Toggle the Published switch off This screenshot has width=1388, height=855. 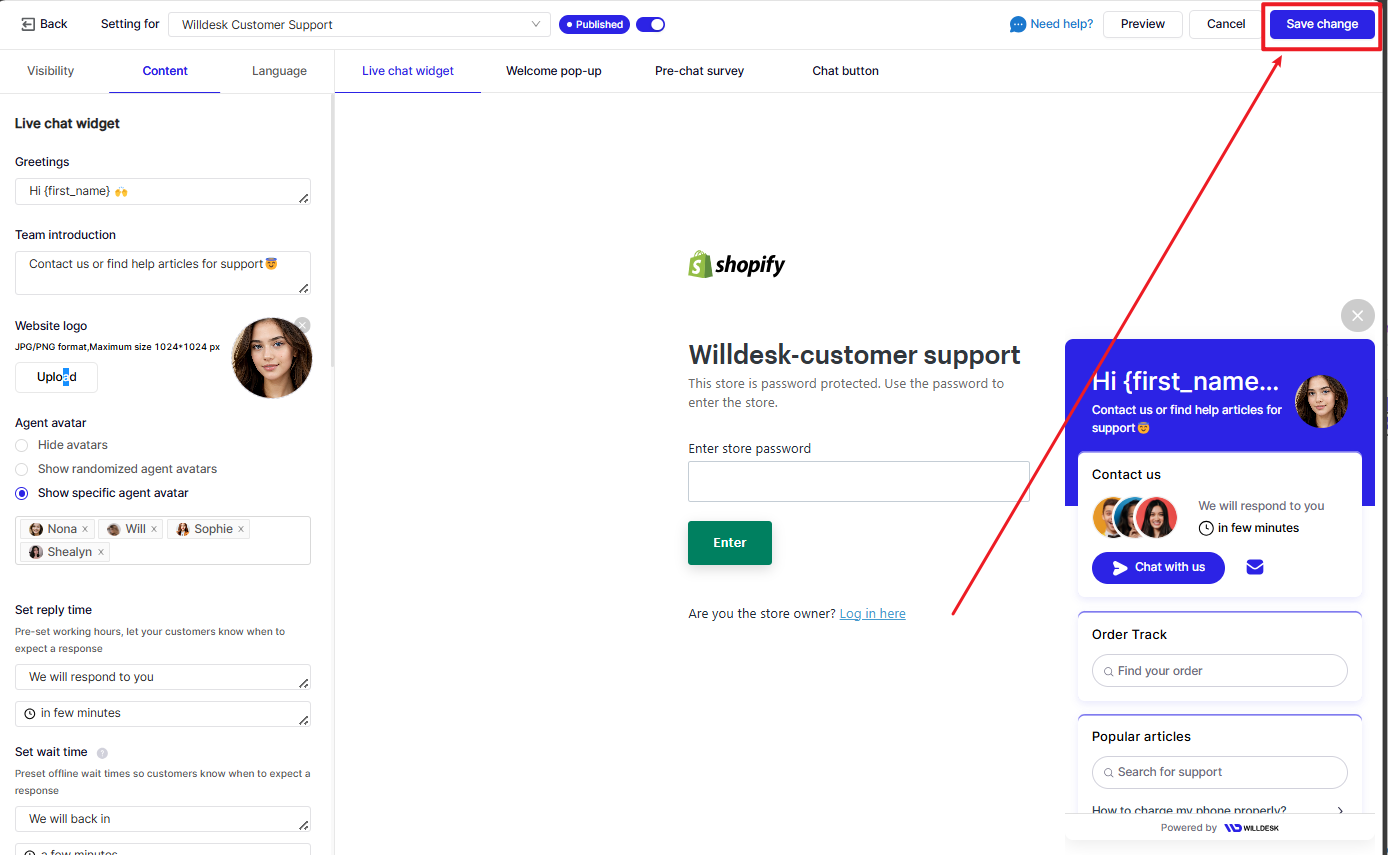tap(650, 24)
